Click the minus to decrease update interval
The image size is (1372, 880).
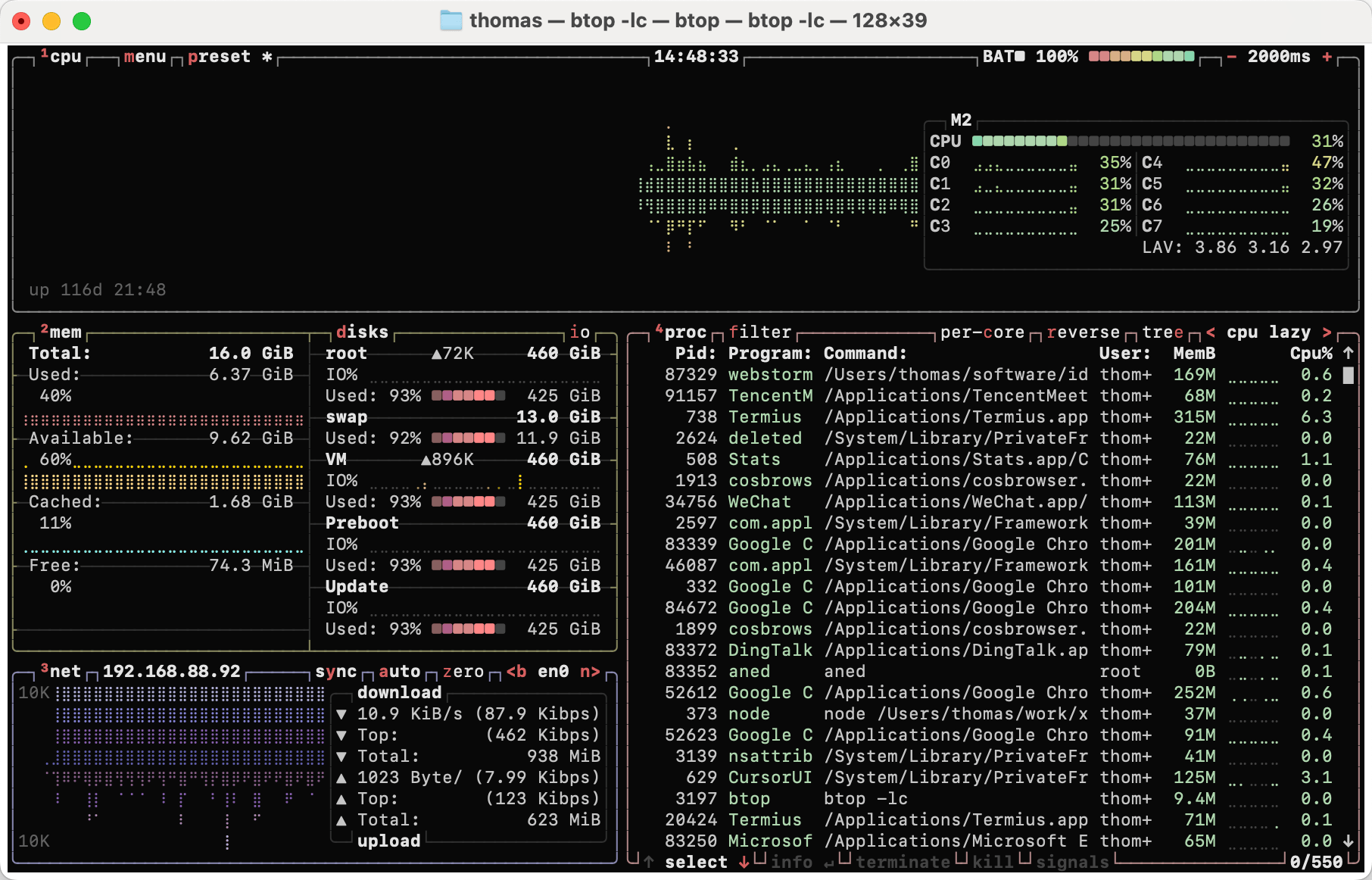pyautogui.click(x=1232, y=57)
